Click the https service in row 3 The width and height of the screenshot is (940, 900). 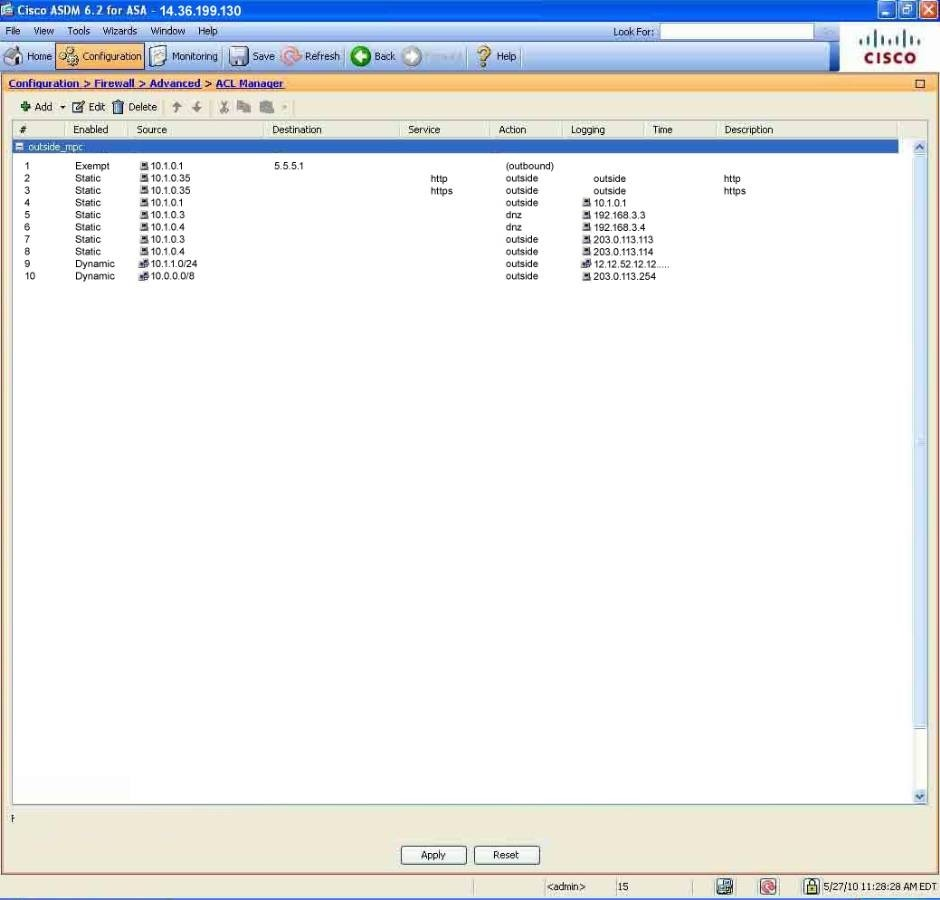coord(441,191)
